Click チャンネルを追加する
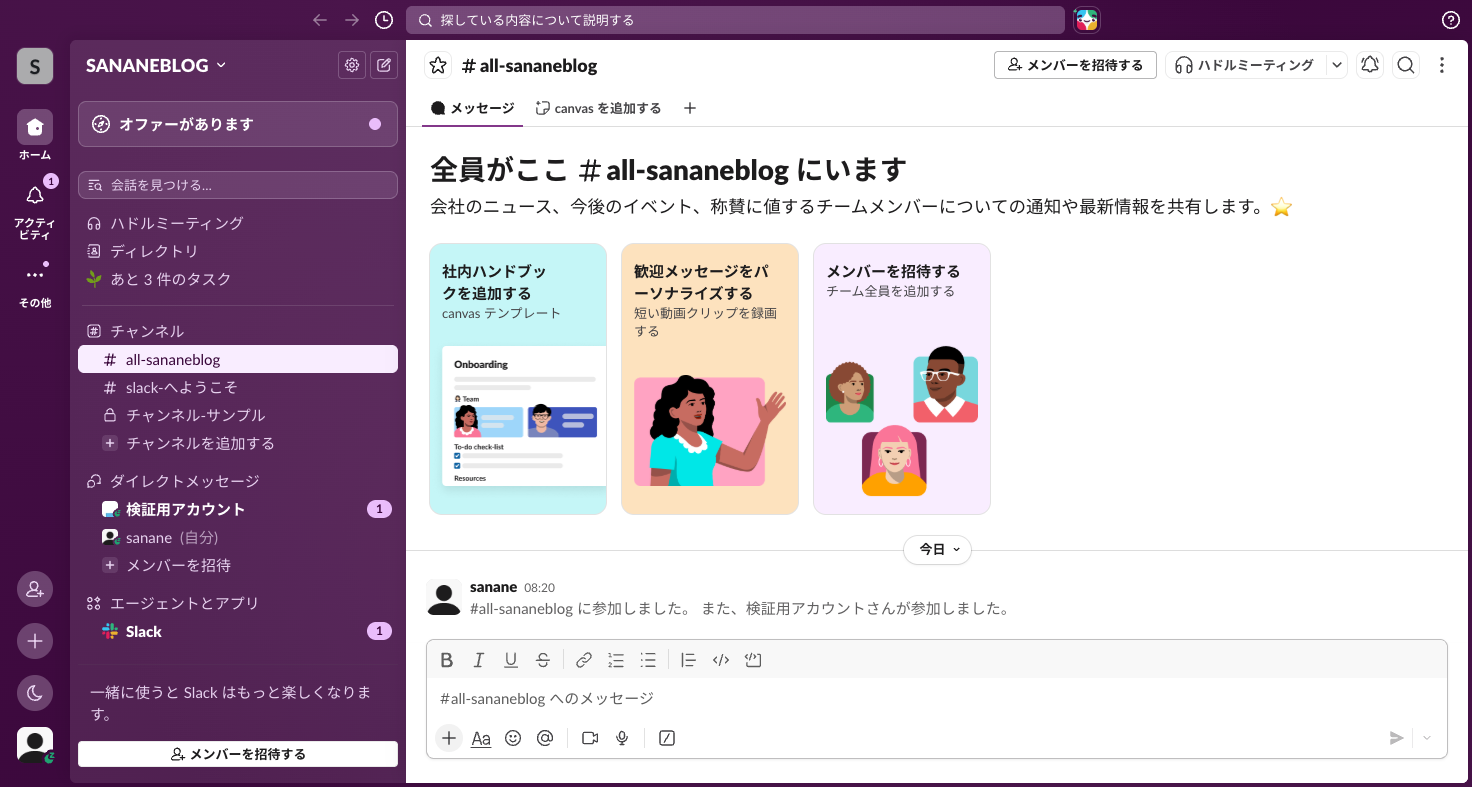The width and height of the screenshot is (1472, 787). pyautogui.click(x=238, y=443)
